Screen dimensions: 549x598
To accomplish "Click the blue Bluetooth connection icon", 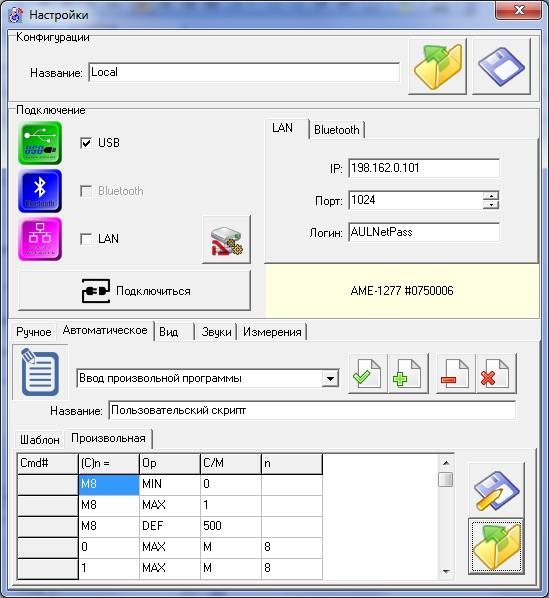I will (x=40, y=191).
